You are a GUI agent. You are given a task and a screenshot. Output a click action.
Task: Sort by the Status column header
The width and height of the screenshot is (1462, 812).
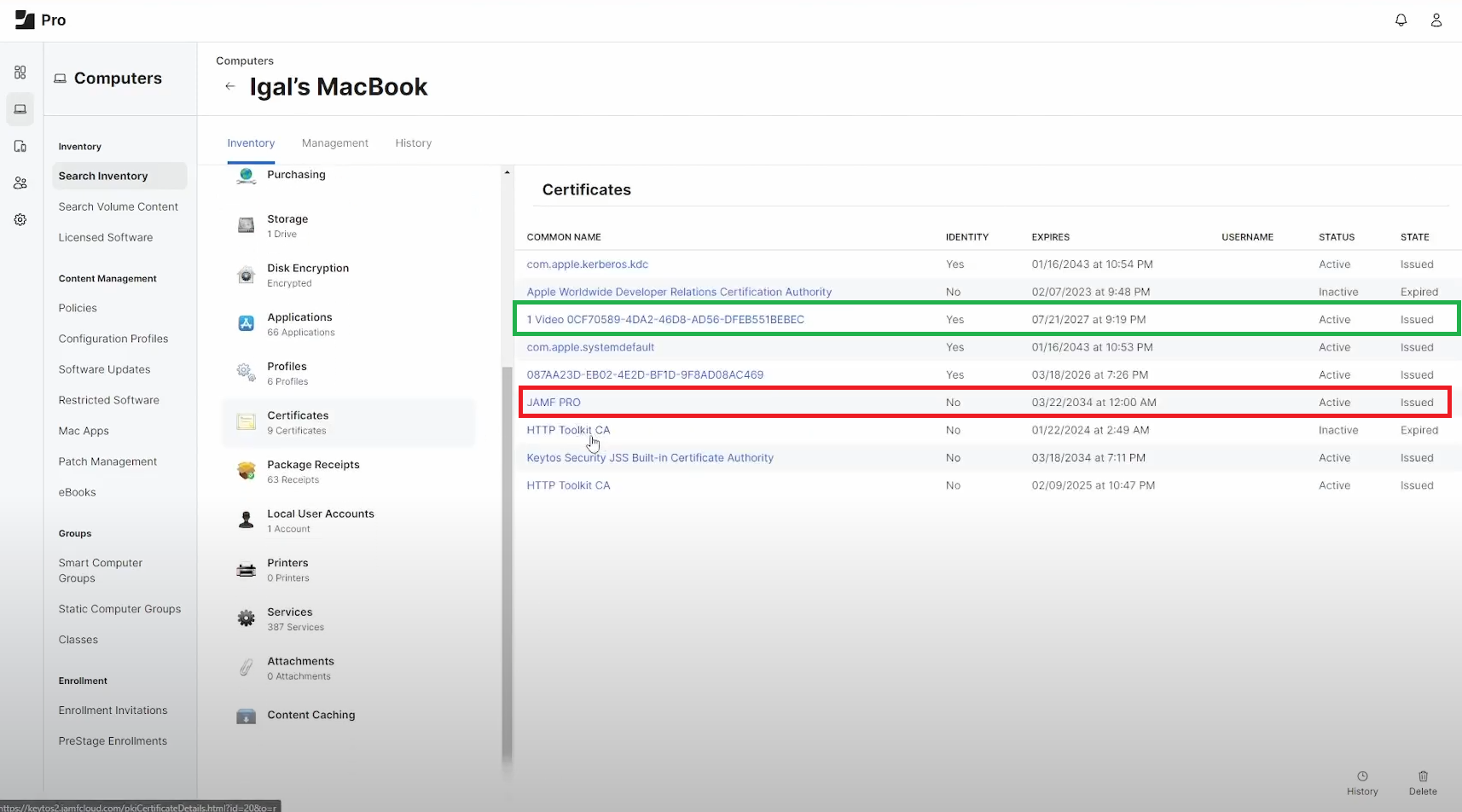point(1337,237)
